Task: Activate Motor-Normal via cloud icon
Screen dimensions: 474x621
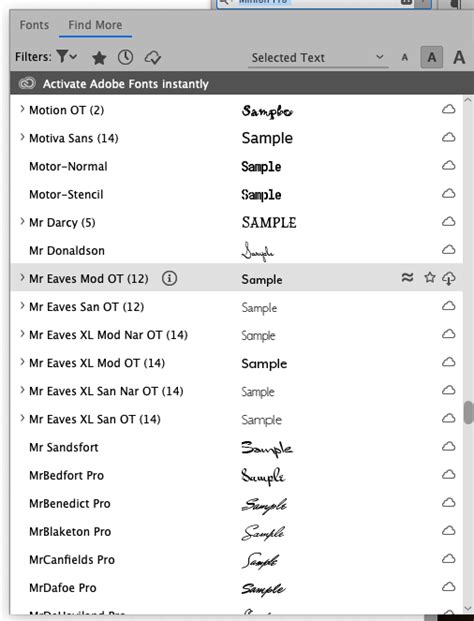Action: pos(448,166)
